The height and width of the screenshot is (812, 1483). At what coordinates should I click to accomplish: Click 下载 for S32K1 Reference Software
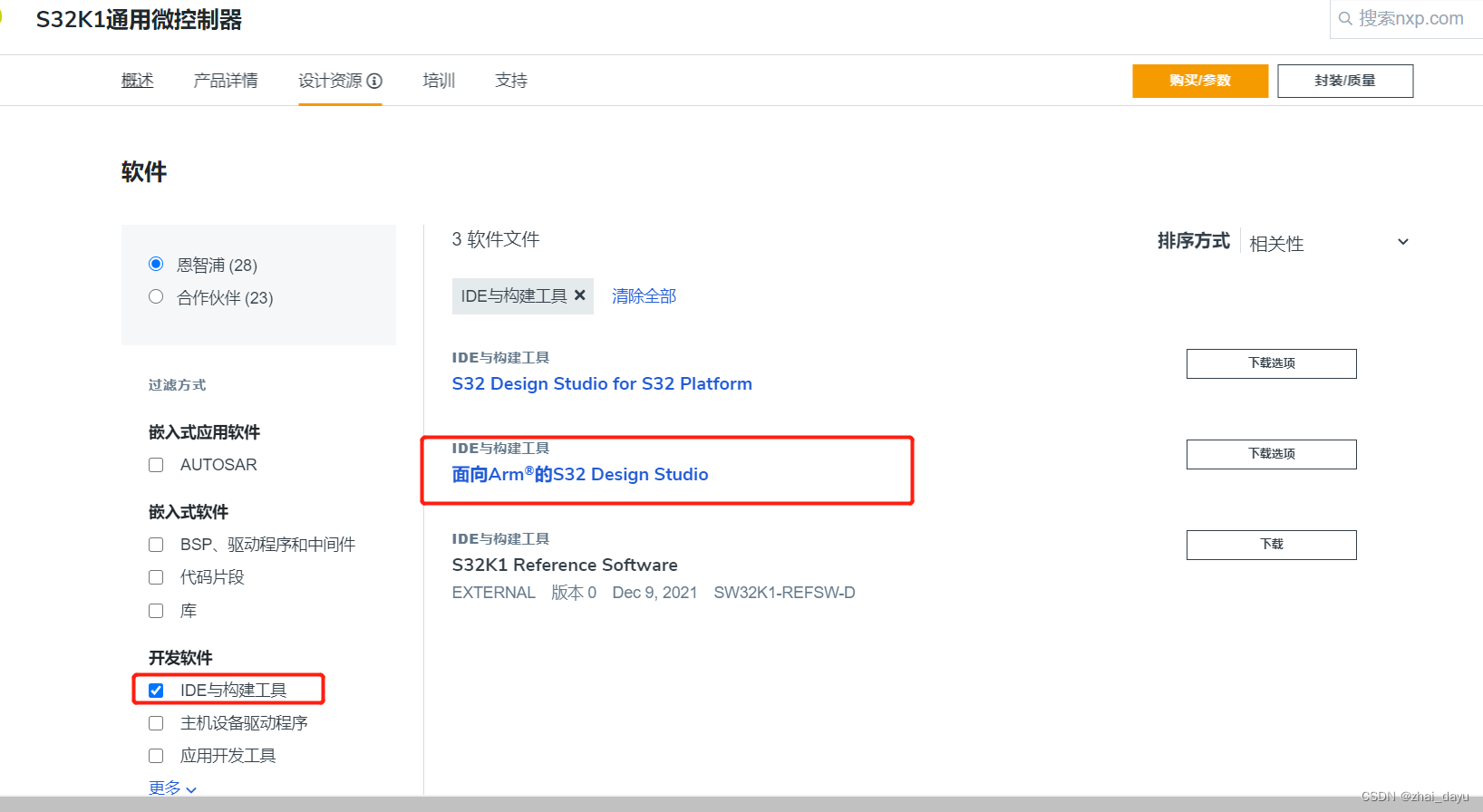click(x=1272, y=545)
